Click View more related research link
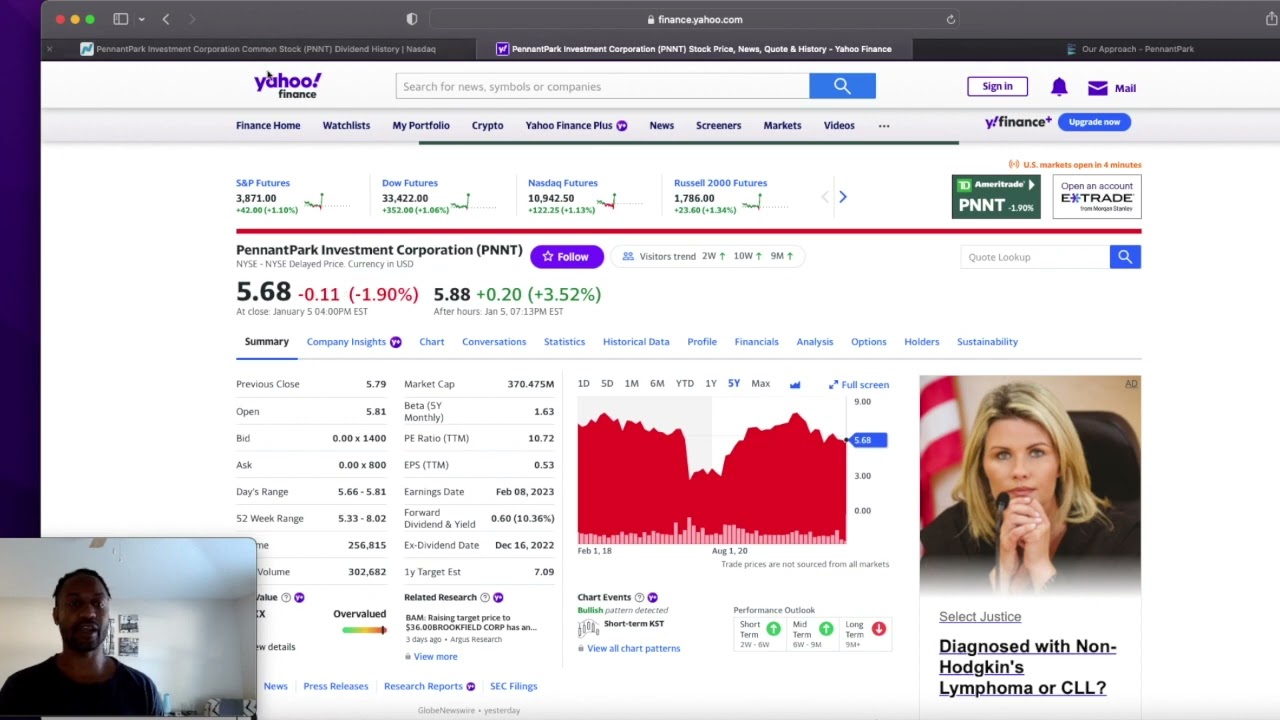The height and width of the screenshot is (720, 1280). 435,657
